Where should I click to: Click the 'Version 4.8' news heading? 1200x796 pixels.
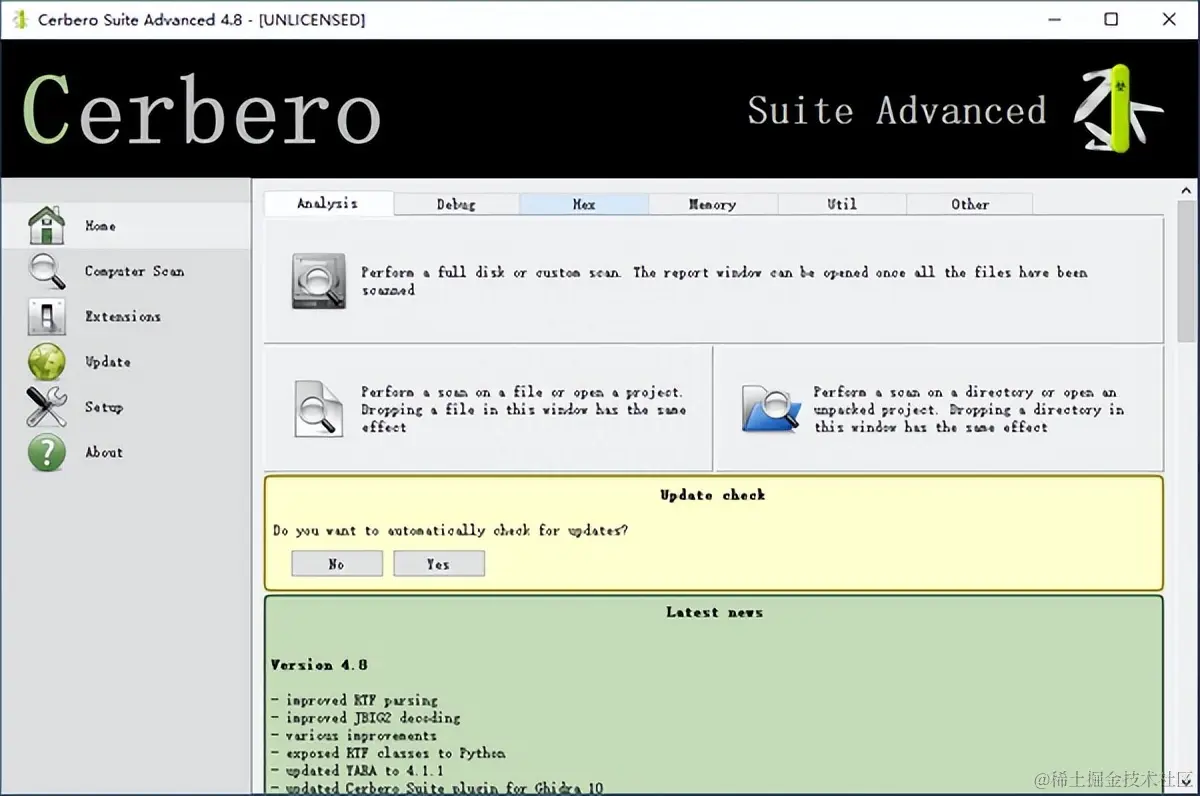coord(319,664)
